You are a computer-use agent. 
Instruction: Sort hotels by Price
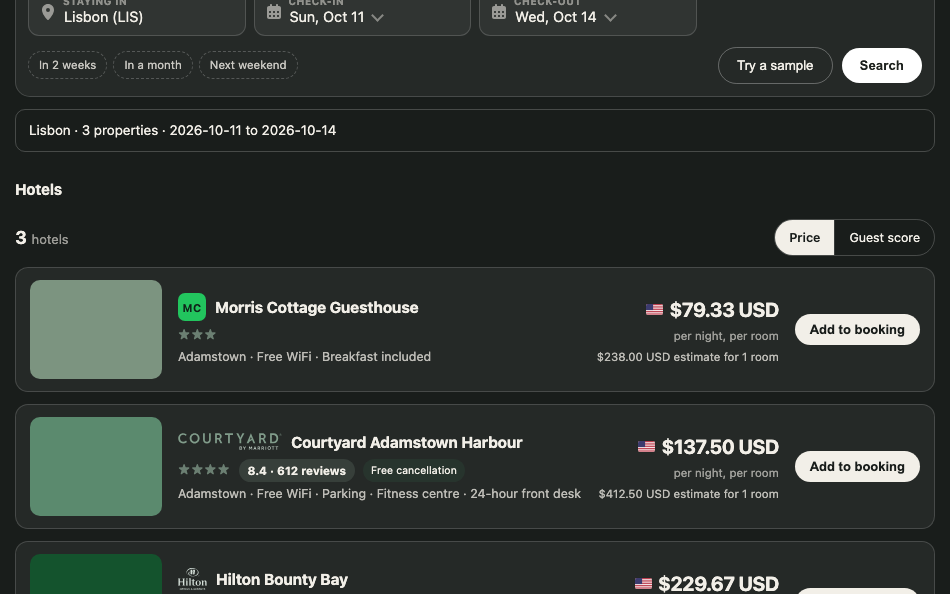tap(805, 238)
